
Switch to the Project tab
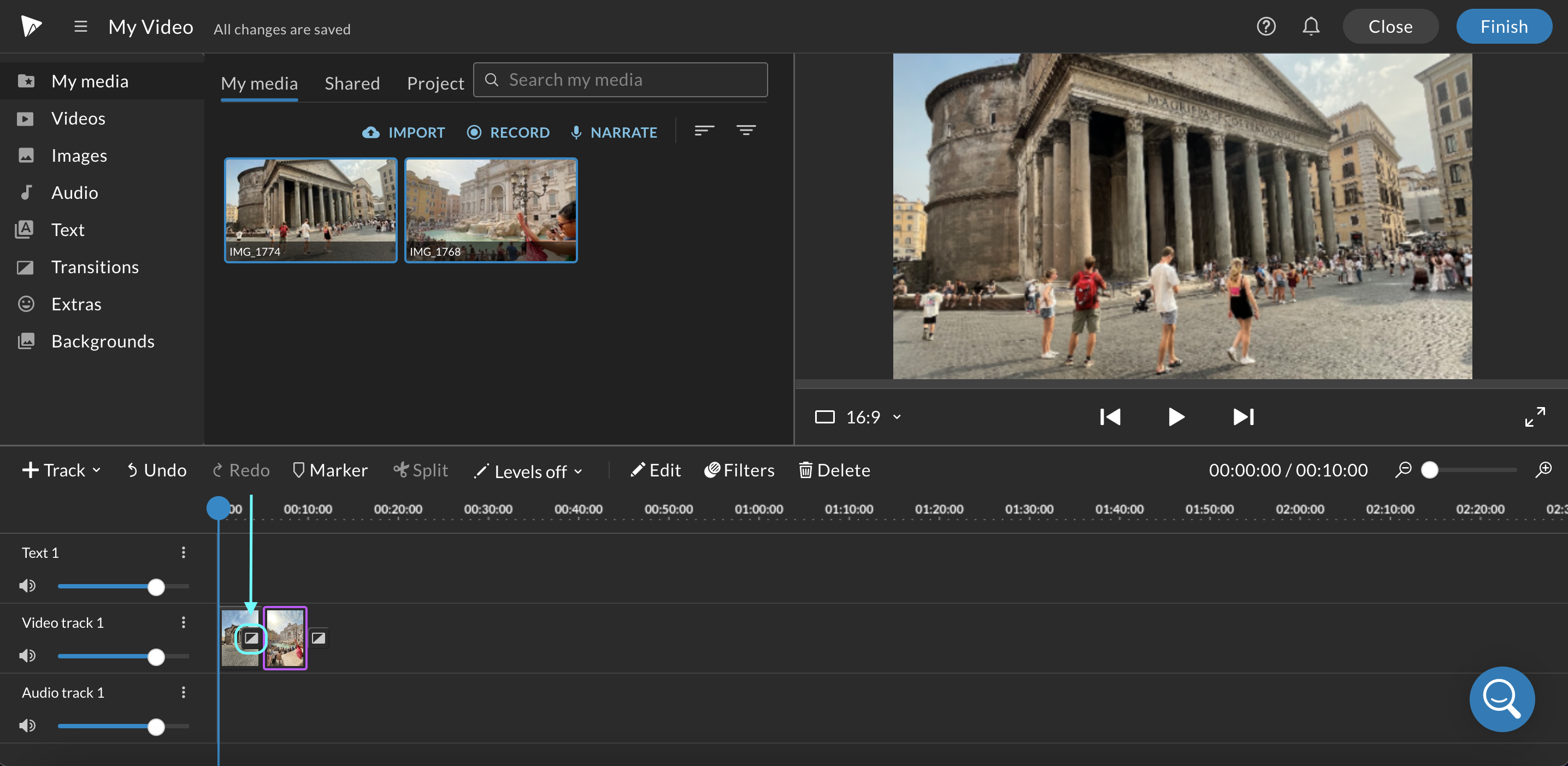coord(437,82)
